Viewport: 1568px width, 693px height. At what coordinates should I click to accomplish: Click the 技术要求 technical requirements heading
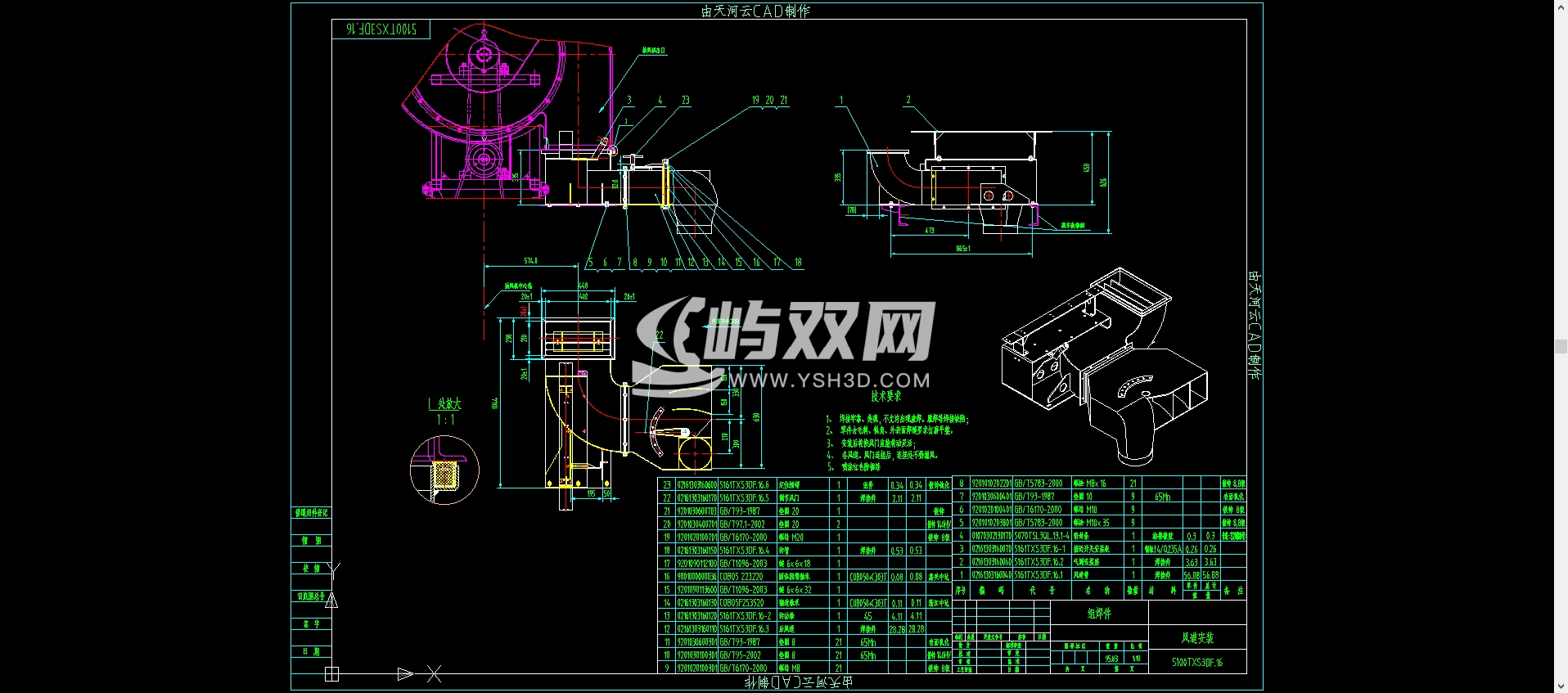tap(885, 396)
